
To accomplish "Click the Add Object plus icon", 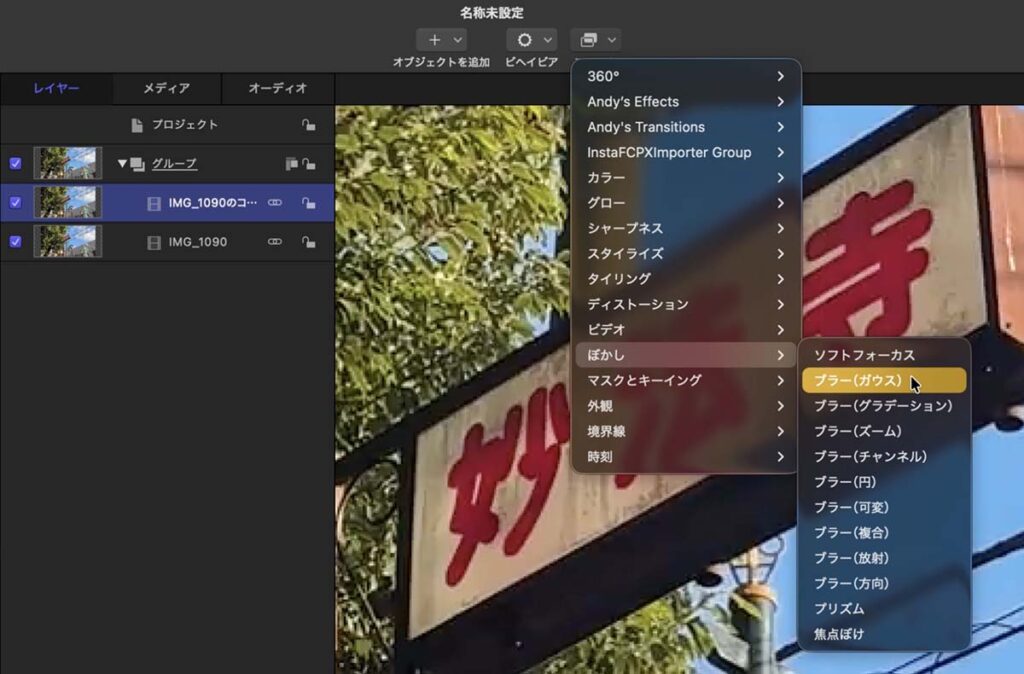I will [434, 40].
